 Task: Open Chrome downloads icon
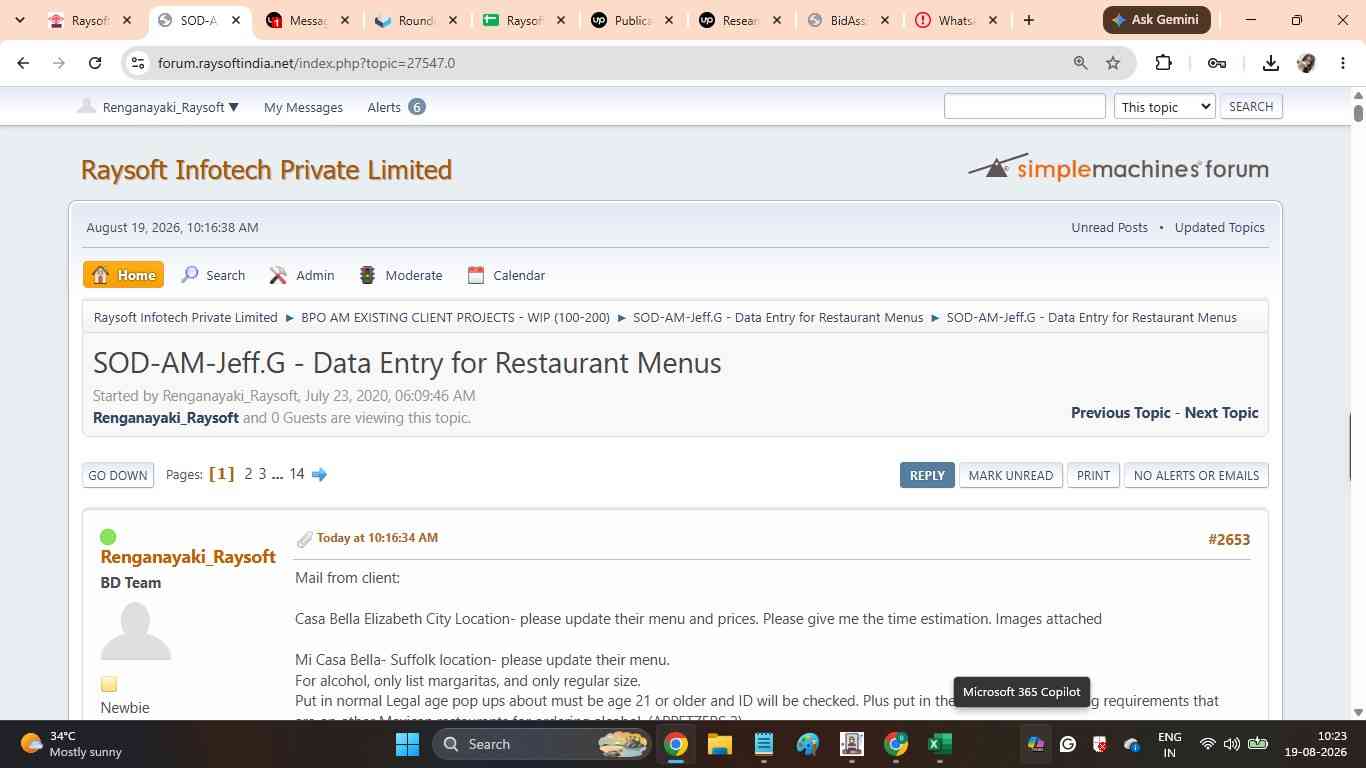[1271, 63]
